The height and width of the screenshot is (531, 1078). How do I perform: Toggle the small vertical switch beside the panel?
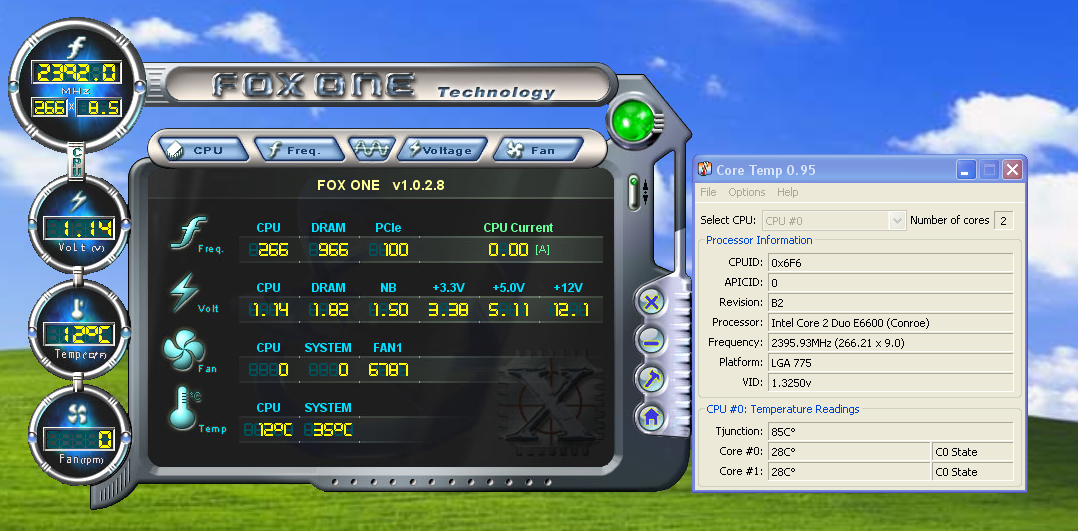click(634, 192)
